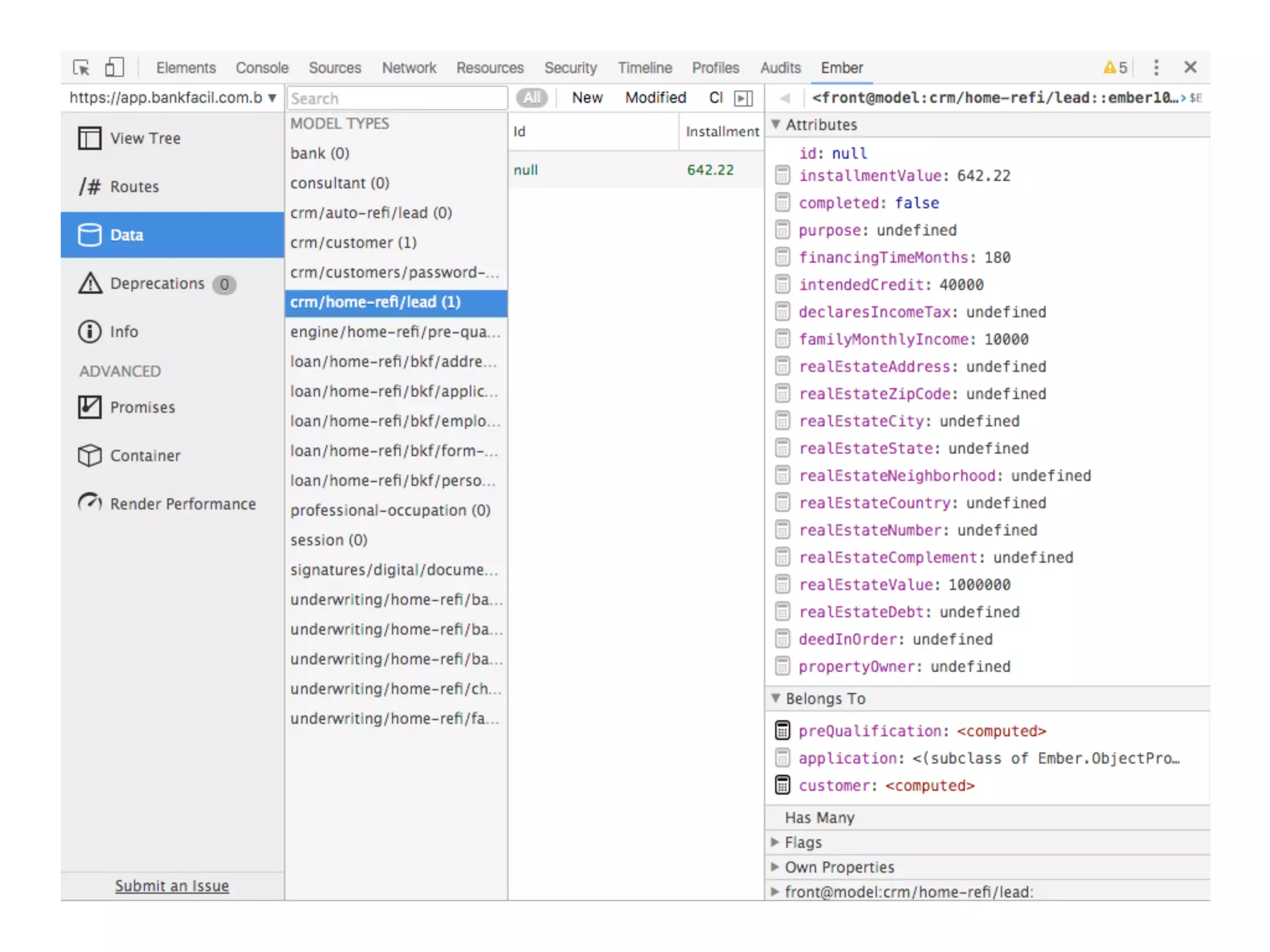Click the DevTools three-dot menu icon

click(x=1156, y=67)
